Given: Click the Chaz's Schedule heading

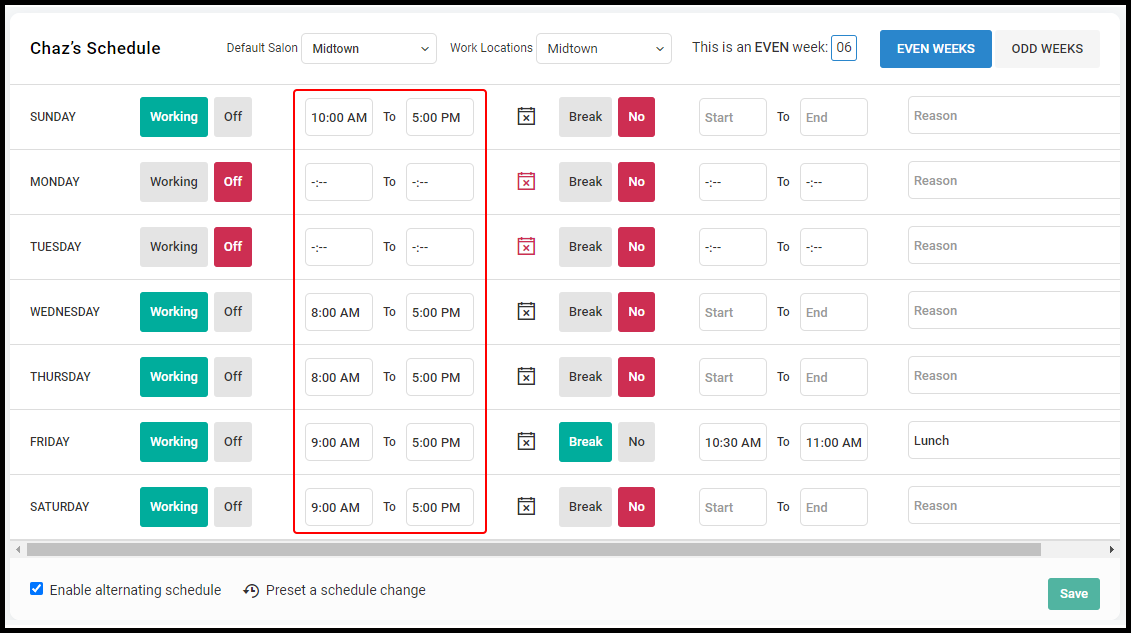Looking at the screenshot, I should (95, 48).
